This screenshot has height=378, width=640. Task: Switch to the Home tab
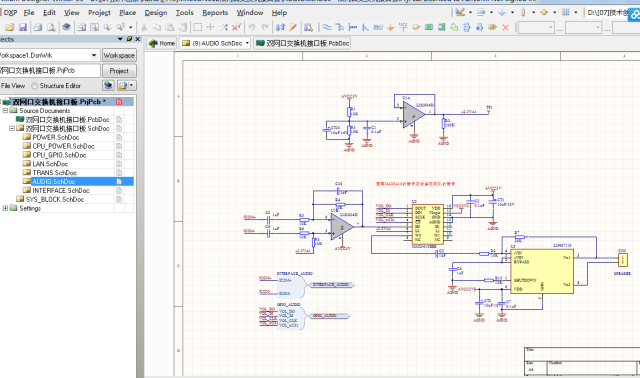(162, 43)
